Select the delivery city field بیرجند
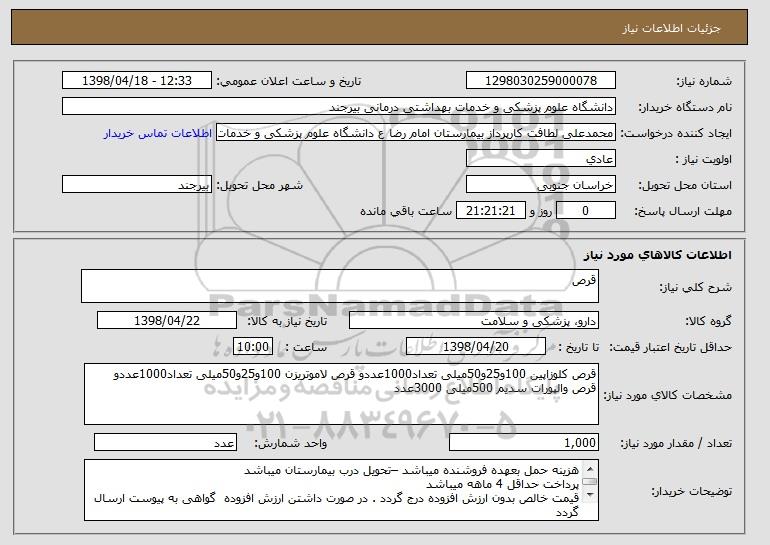This screenshot has height=545, width=770. [x=137, y=185]
